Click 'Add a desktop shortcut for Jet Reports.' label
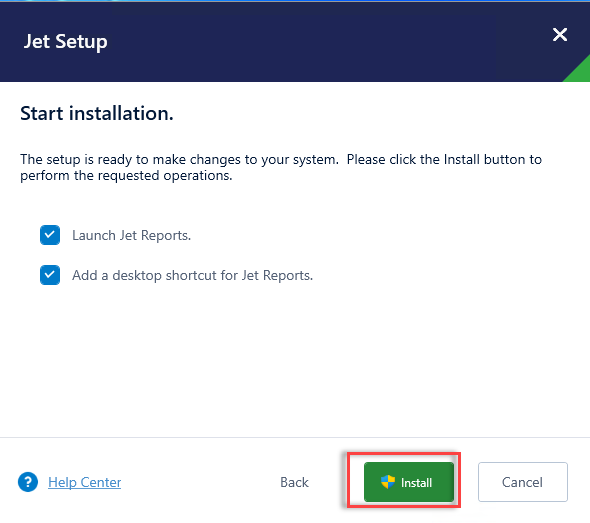The width and height of the screenshot is (590, 523). pyautogui.click(x=193, y=275)
